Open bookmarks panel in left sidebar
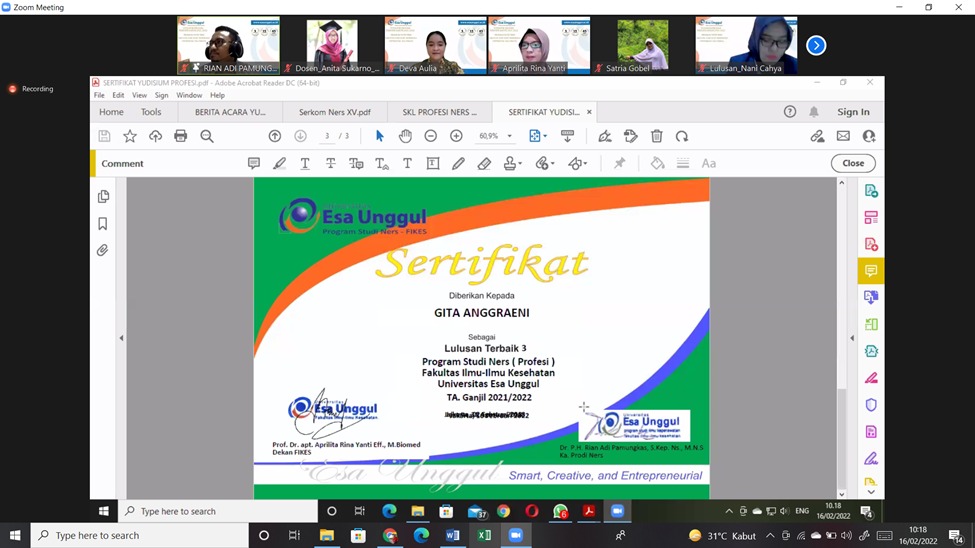The width and height of the screenshot is (975, 548). coord(103,223)
